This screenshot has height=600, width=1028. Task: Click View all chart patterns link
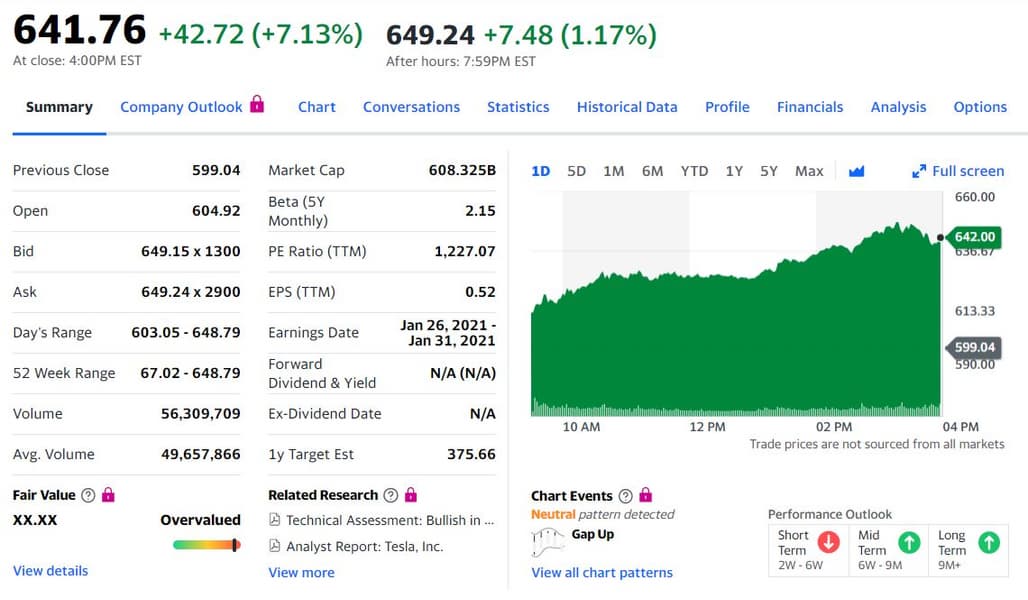click(602, 573)
